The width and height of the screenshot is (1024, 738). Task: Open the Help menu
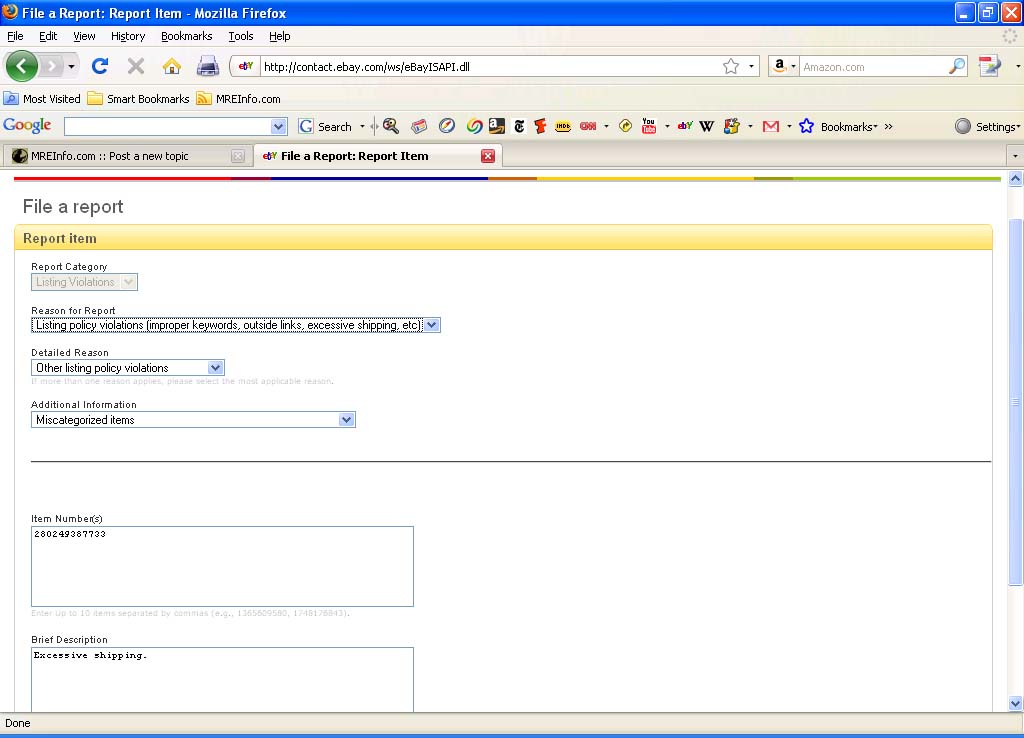pos(280,36)
